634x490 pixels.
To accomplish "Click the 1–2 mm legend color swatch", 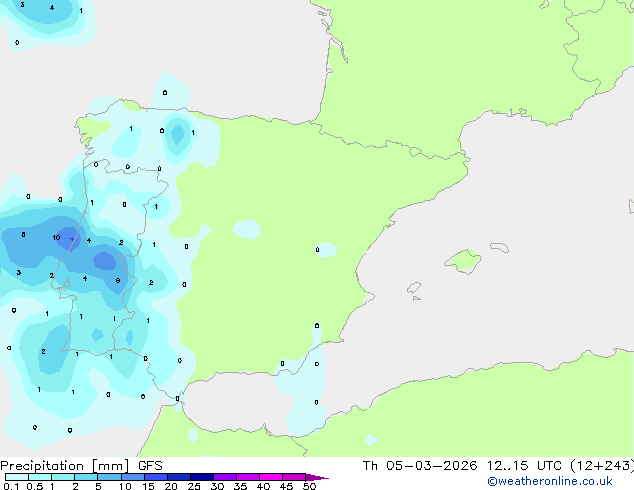I will coord(63,477).
